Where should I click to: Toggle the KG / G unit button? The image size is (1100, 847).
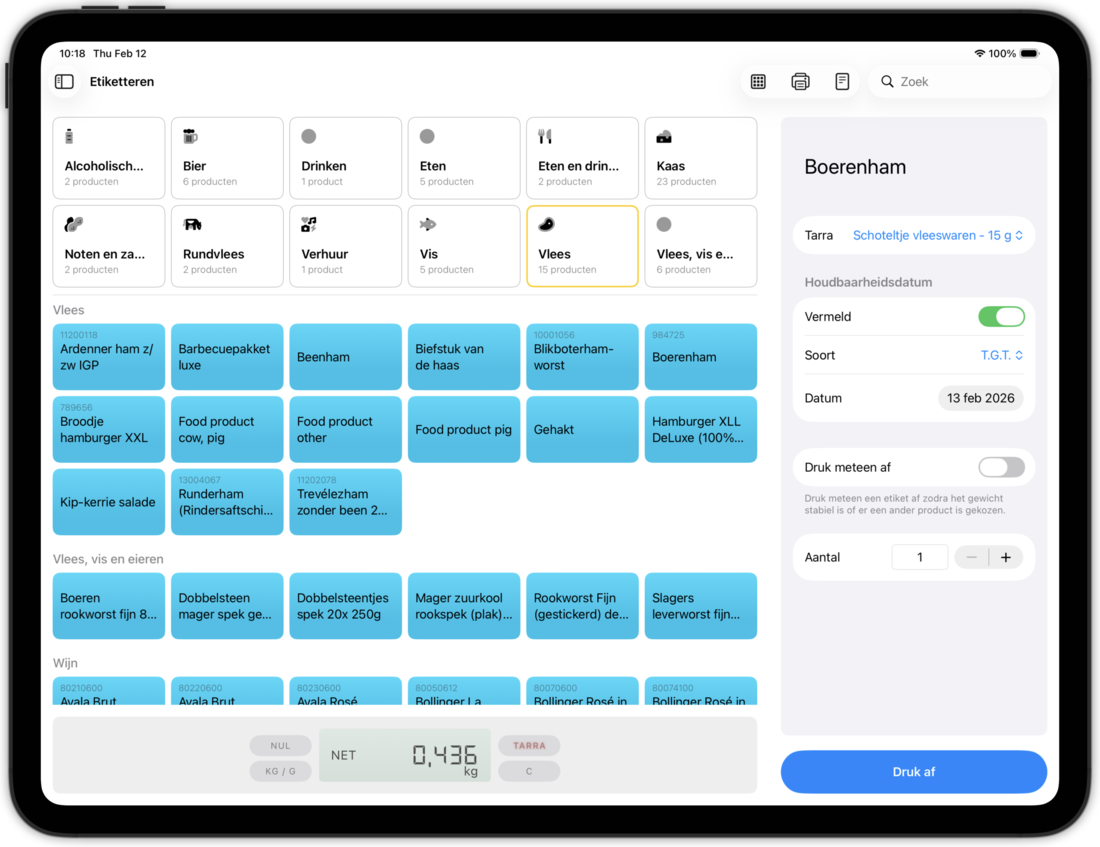[280, 771]
